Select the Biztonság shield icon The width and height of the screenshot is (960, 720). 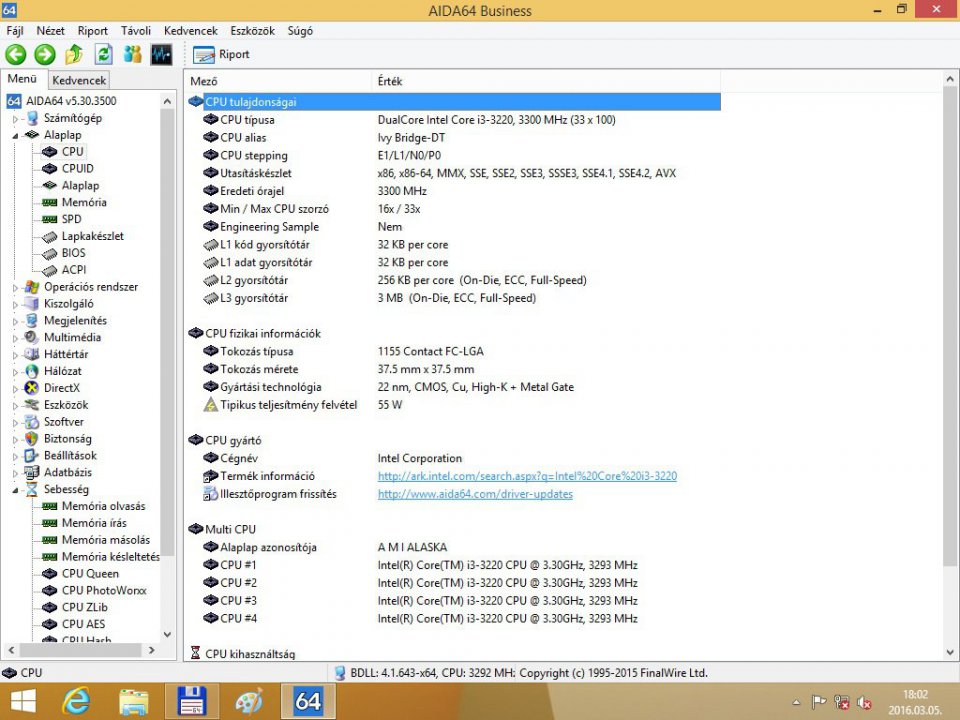pos(31,439)
